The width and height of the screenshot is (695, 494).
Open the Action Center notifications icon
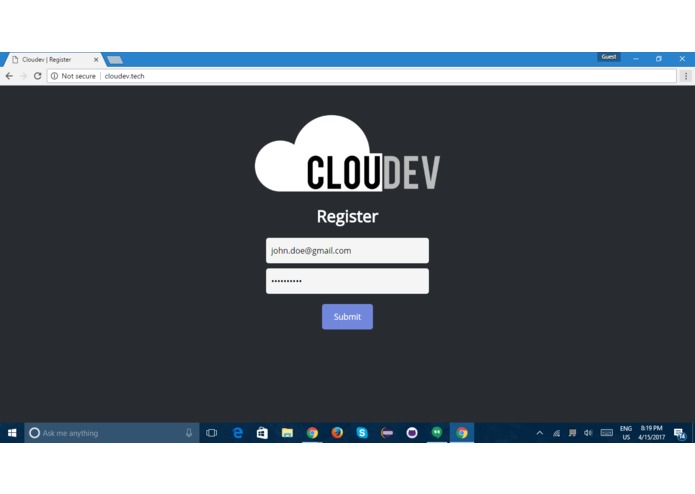coord(679,433)
